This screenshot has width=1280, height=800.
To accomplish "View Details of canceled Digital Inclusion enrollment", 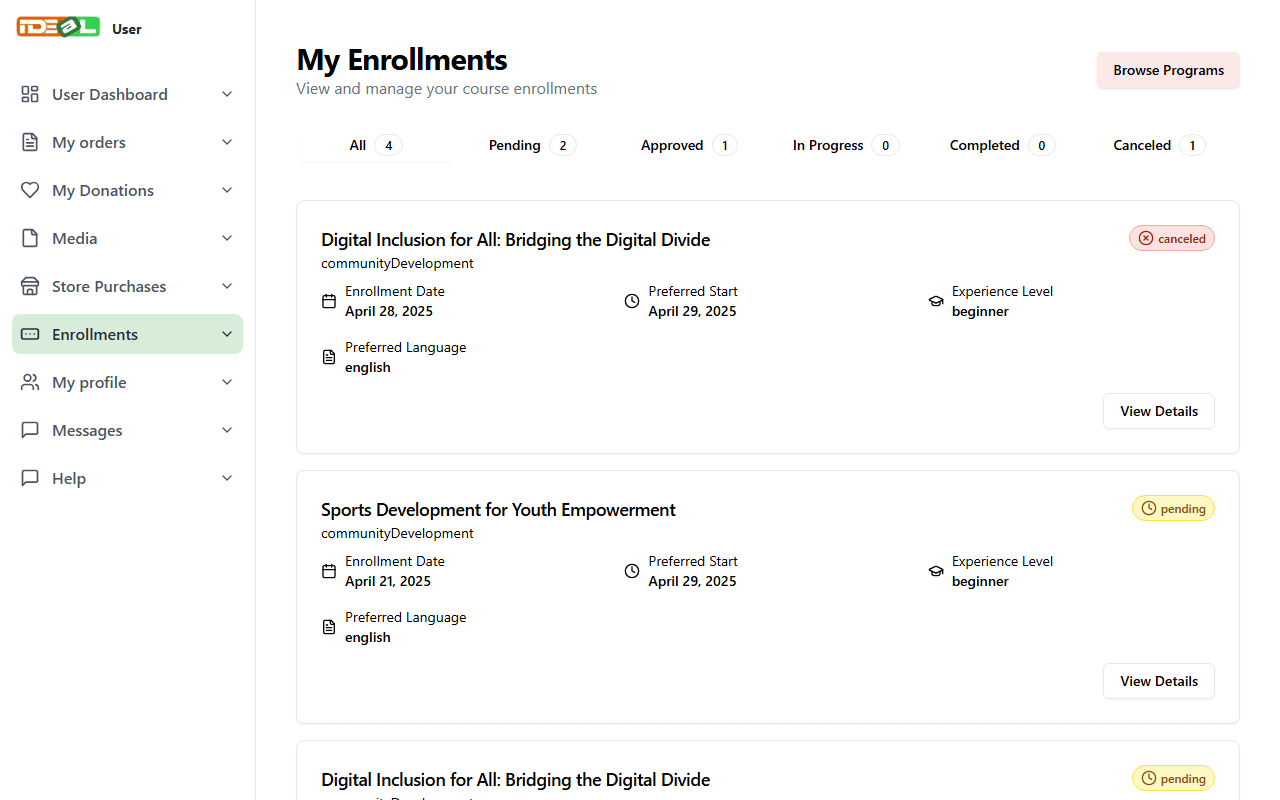I will pos(1159,411).
